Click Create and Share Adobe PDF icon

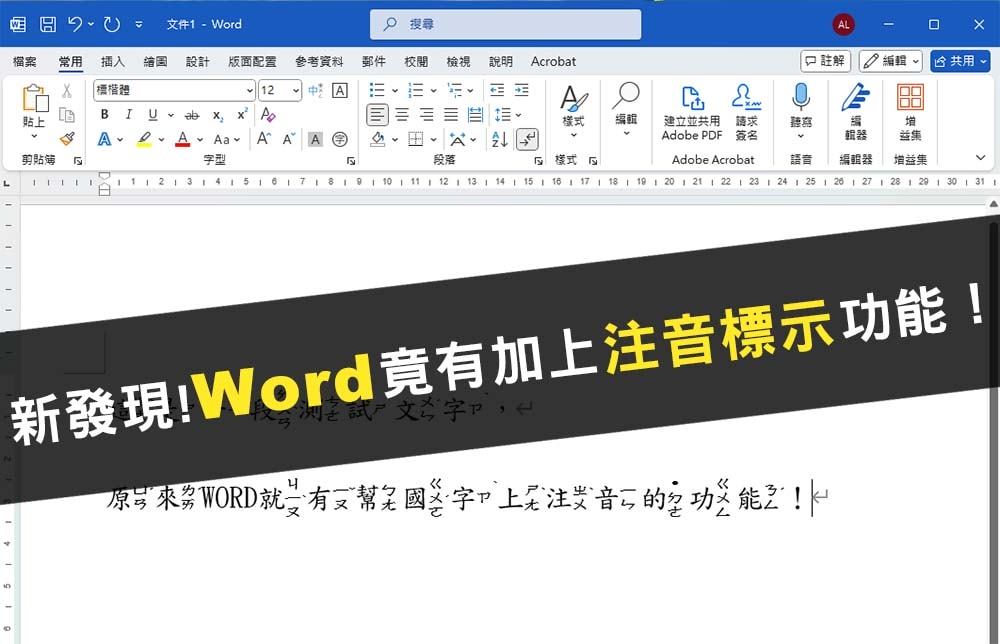(693, 98)
